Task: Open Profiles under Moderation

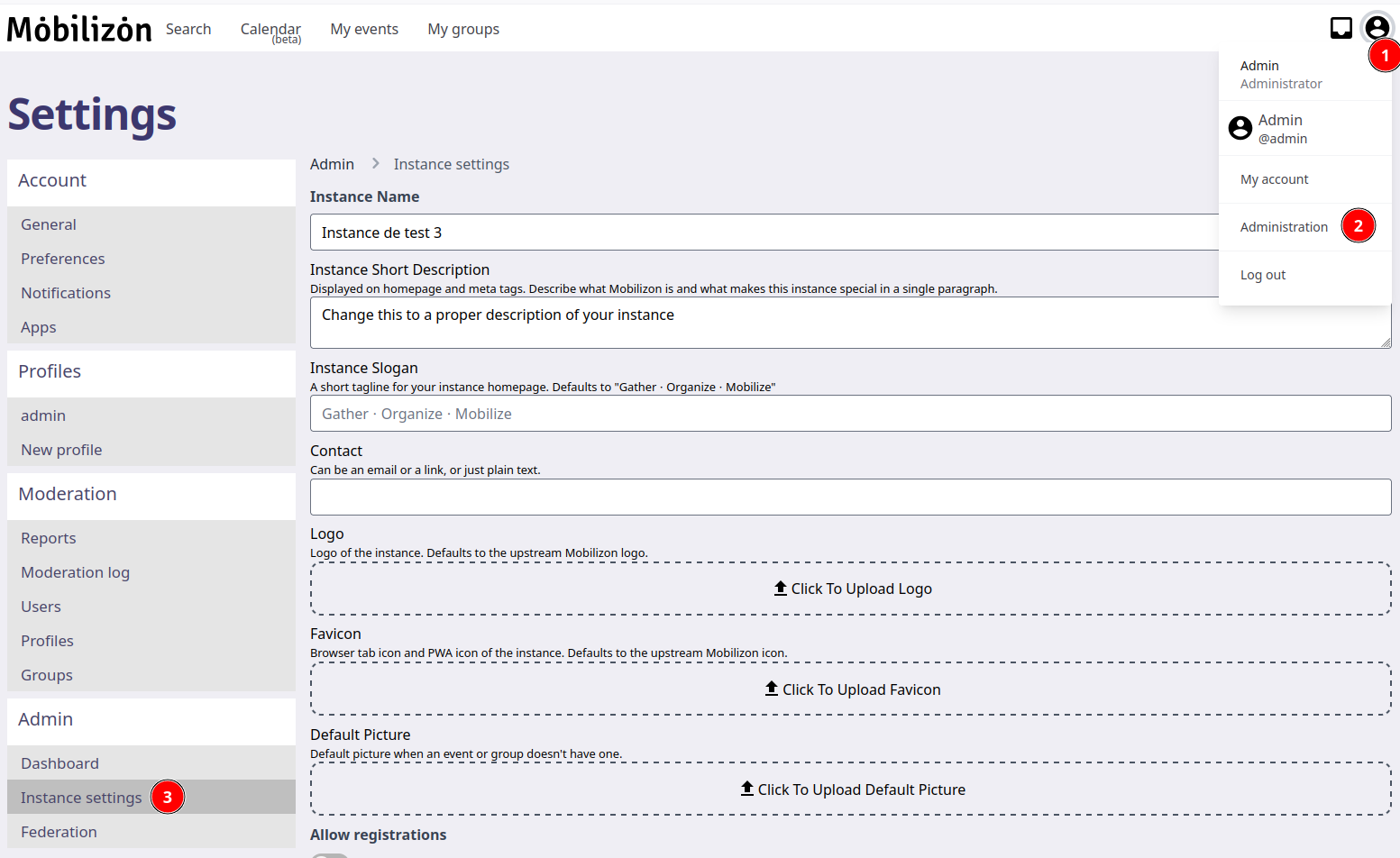Action: (x=151, y=641)
